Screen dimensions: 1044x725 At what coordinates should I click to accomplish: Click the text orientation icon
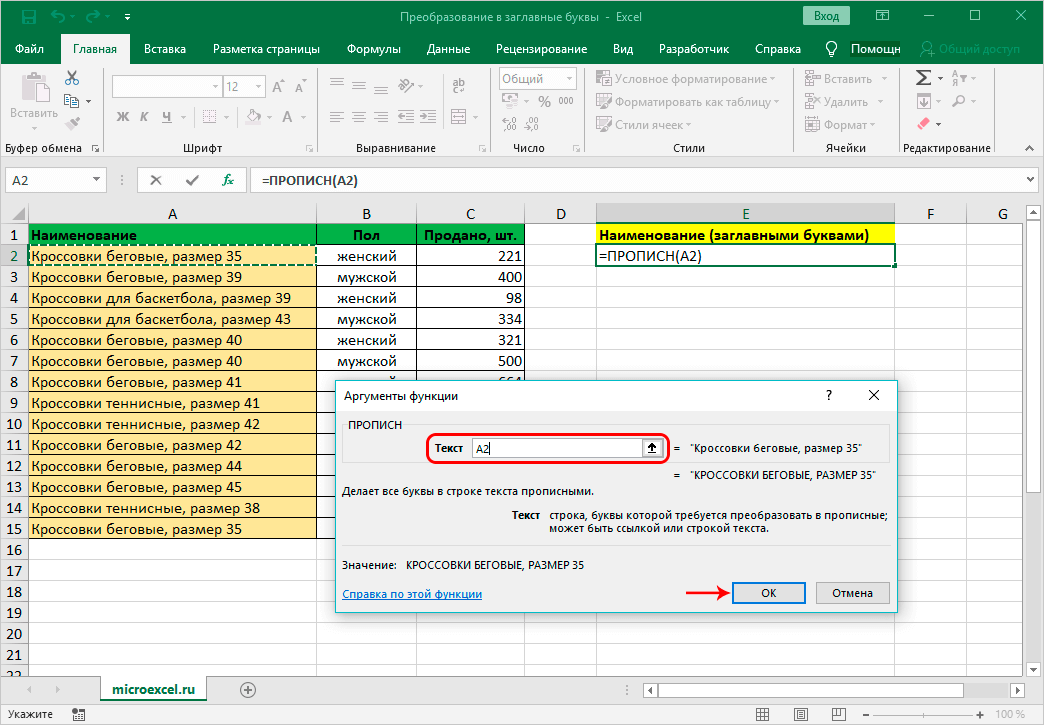[x=405, y=86]
